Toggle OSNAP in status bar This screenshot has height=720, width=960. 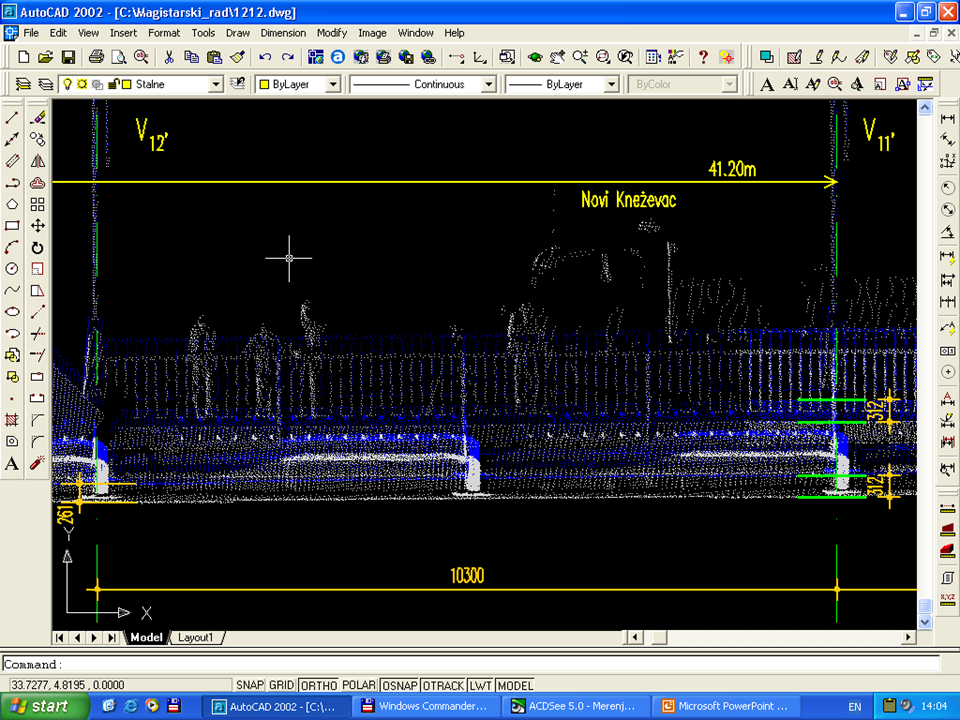398,685
